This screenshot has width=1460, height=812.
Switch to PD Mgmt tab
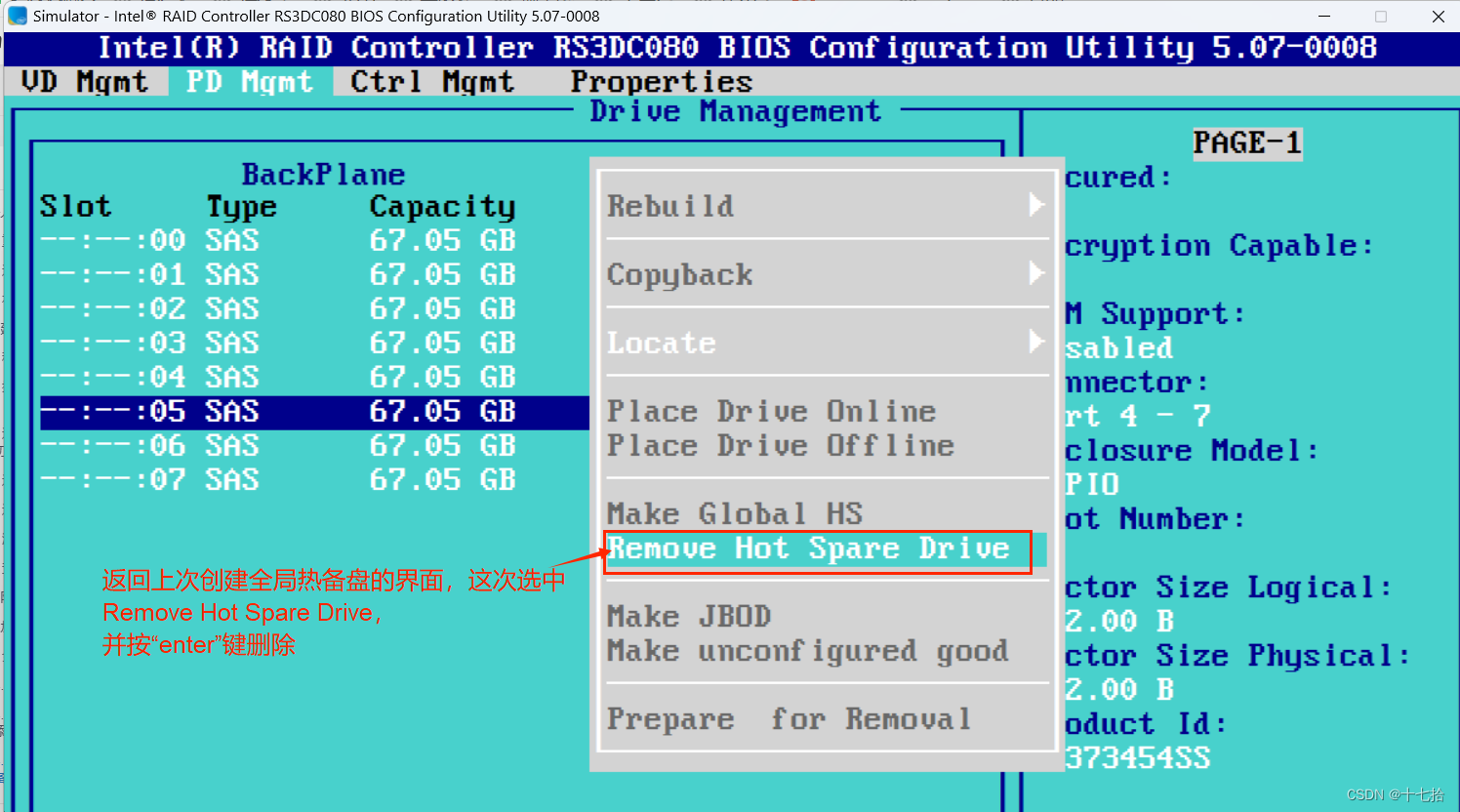(x=250, y=82)
